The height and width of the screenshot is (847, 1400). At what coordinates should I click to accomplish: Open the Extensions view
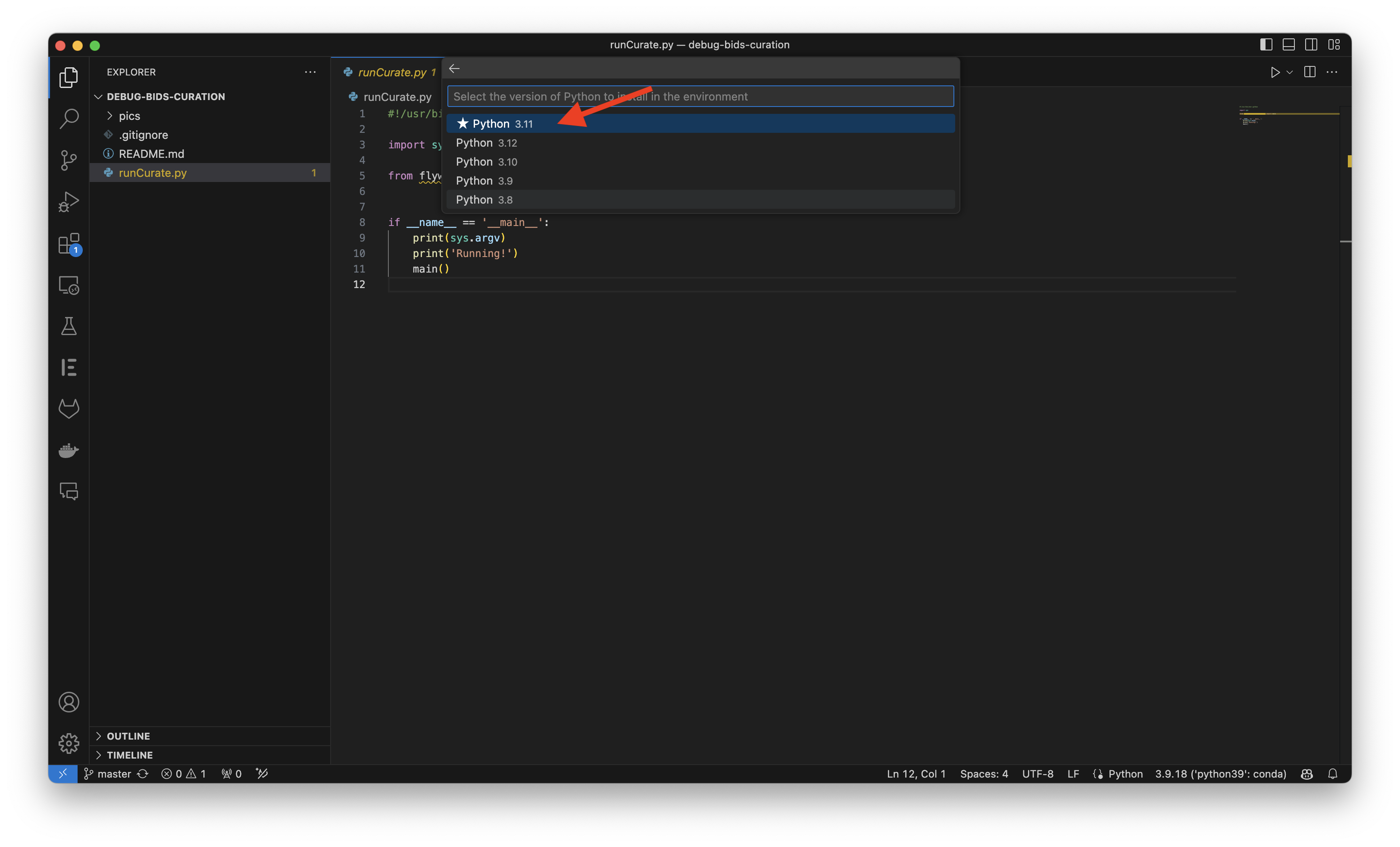click(x=69, y=243)
